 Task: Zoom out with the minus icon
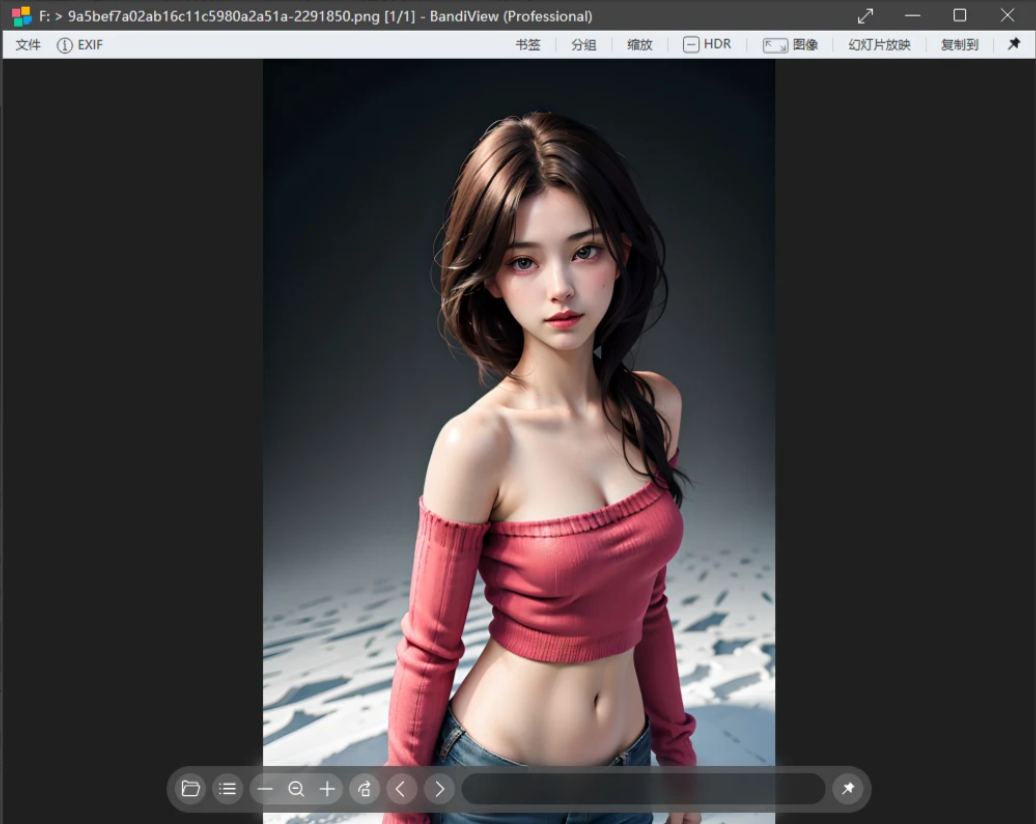[x=265, y=789]
